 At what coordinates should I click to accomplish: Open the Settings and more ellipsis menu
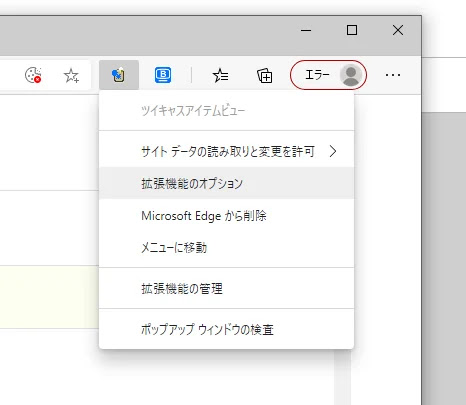click(393, 75)
